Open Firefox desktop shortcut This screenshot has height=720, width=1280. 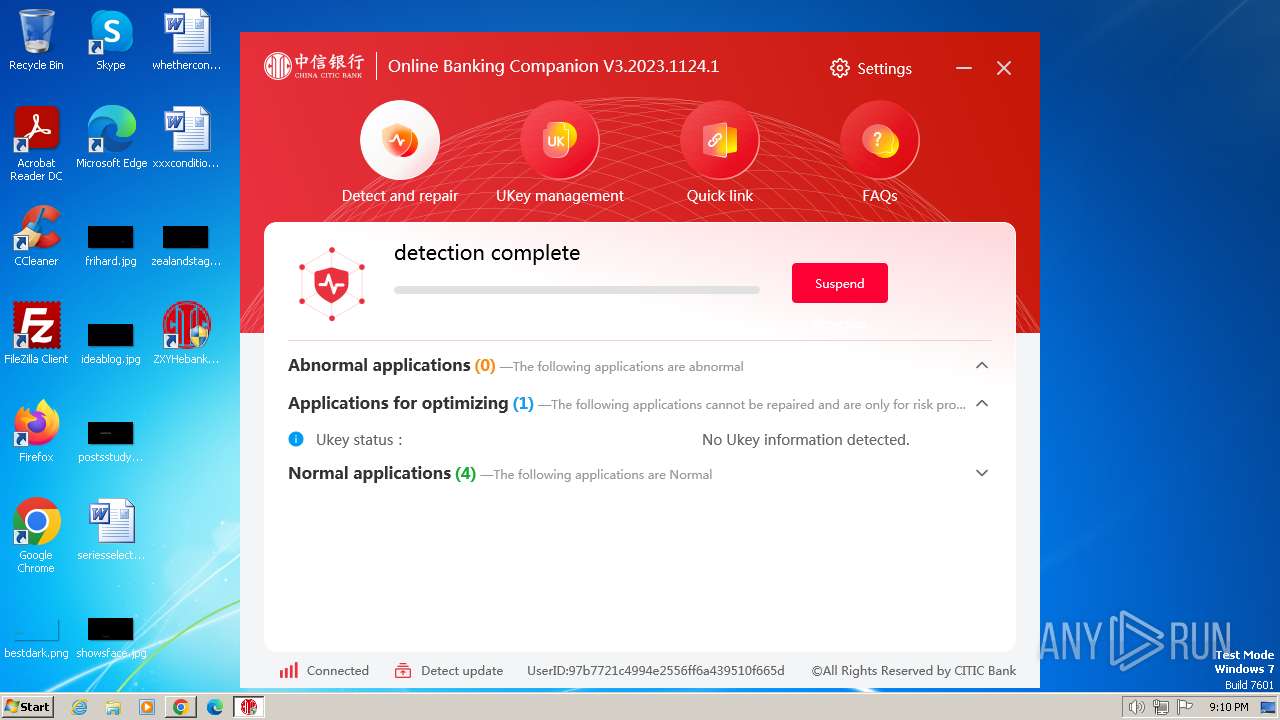pos(36,432)
